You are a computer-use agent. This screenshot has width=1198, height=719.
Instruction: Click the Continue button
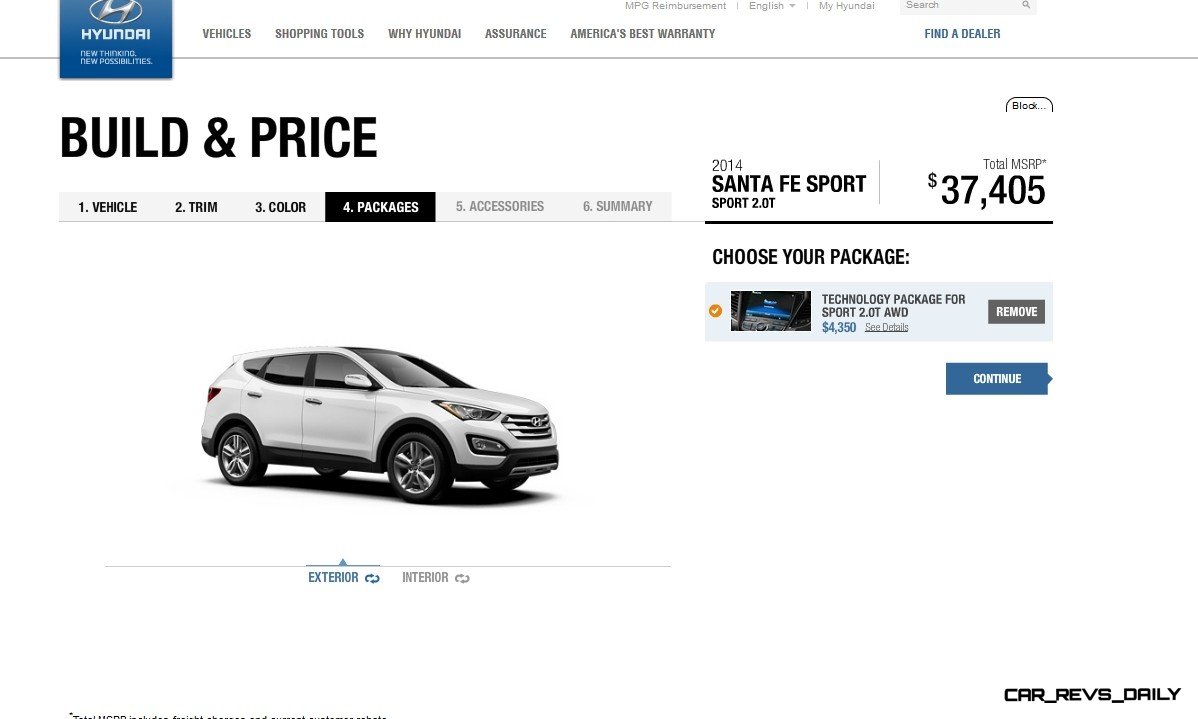[x=998, y=379]
